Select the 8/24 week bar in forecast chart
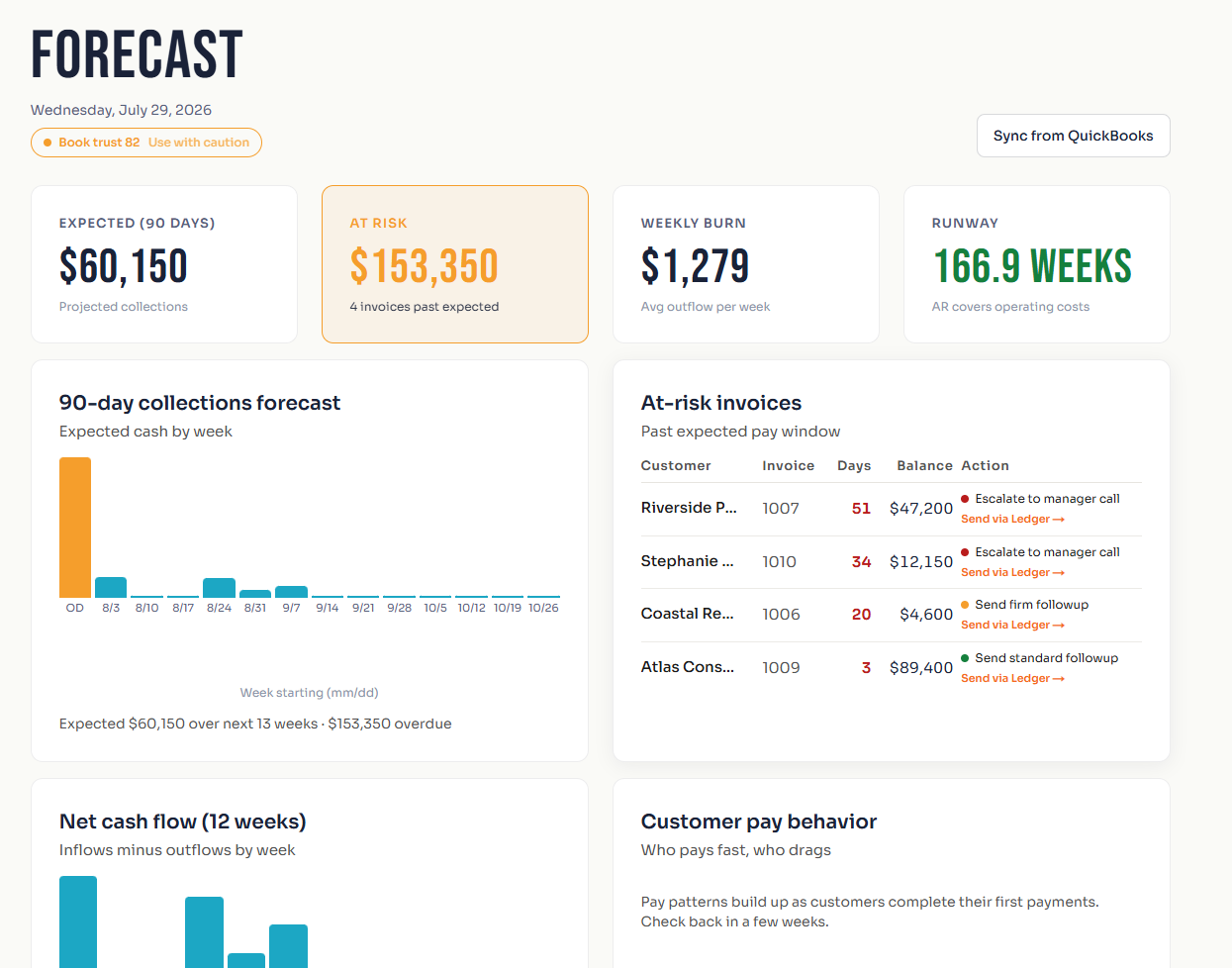Image resolution: width=1232 pixels, height=968 pixels. 219,588
